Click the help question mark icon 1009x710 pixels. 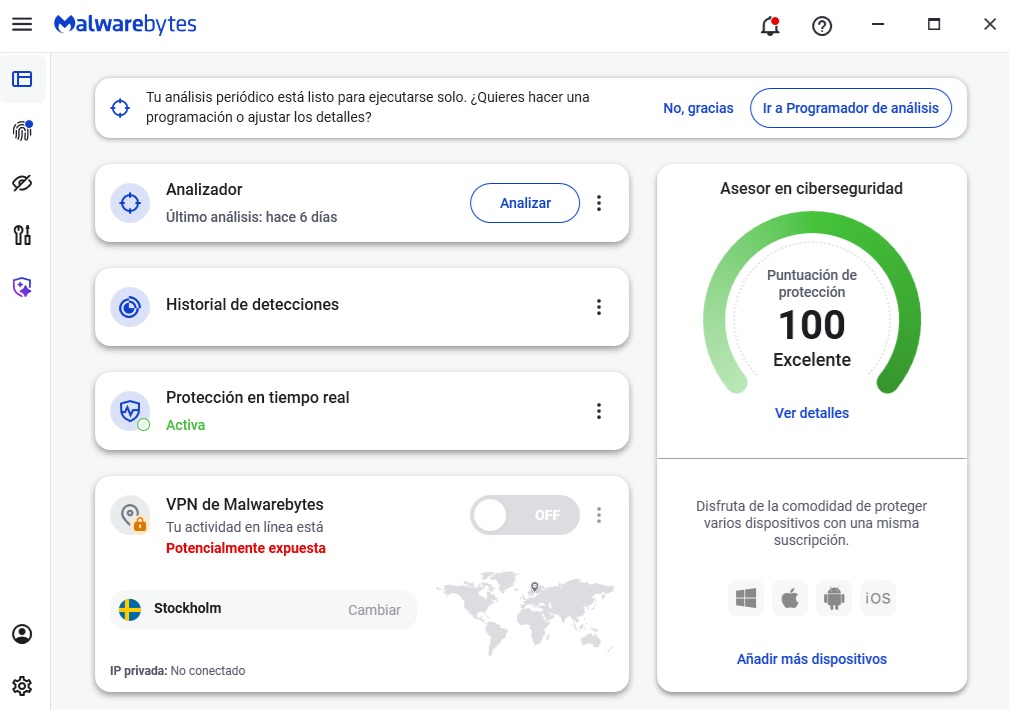tap(822, 26)
